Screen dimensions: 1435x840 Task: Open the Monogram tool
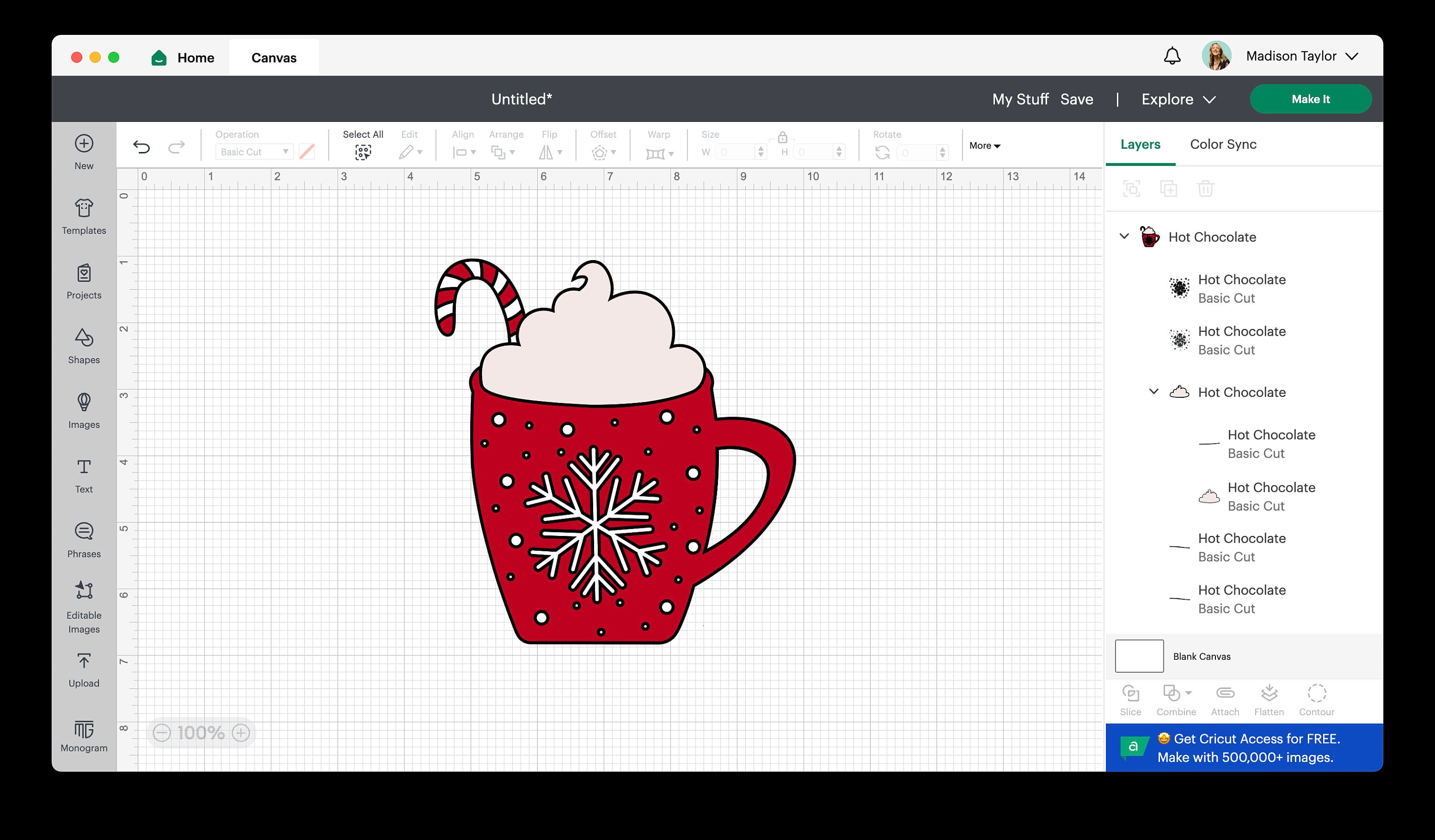(x=83, y=735)
